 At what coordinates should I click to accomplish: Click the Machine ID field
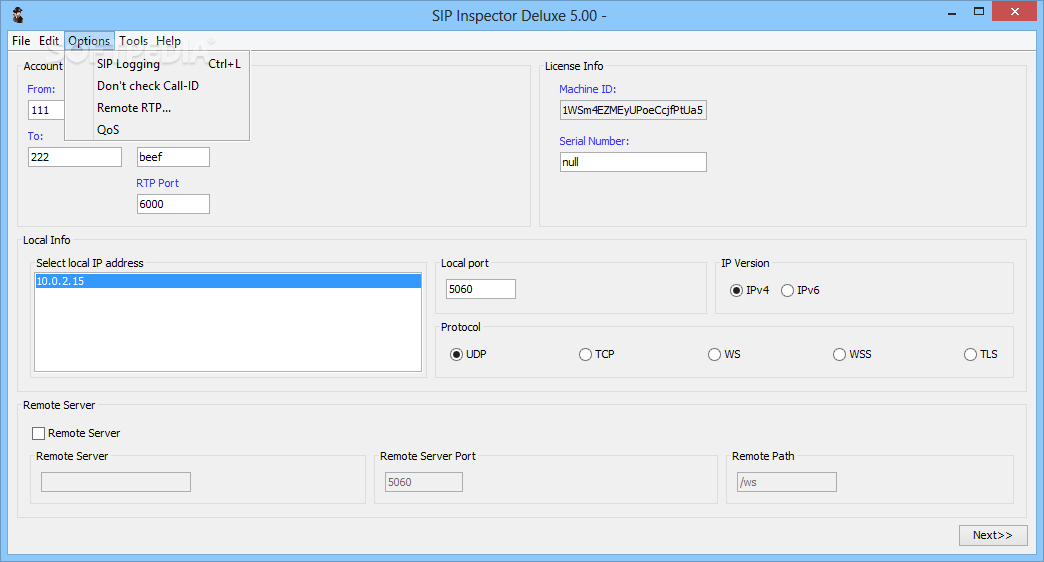[633, 110]
